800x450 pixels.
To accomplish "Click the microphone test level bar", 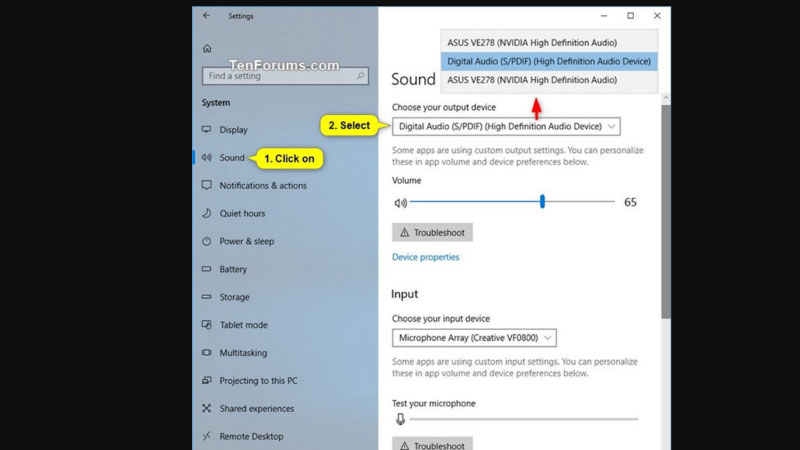I will click(523, 419).
